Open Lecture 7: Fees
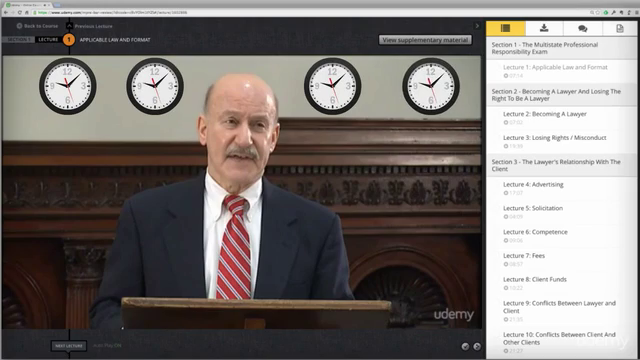This screenshot has height=360, width=640. (x=561, y=260)
